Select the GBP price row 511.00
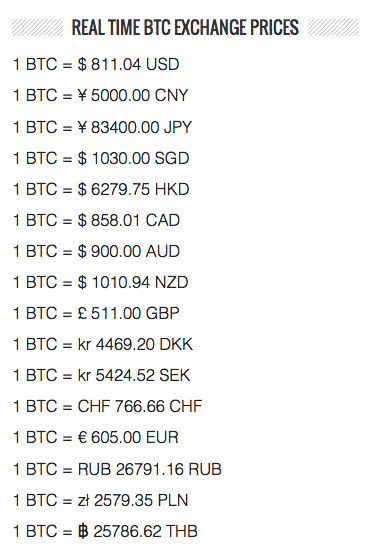The width and height of the screenshot is (372, 556). pos(96,313)
